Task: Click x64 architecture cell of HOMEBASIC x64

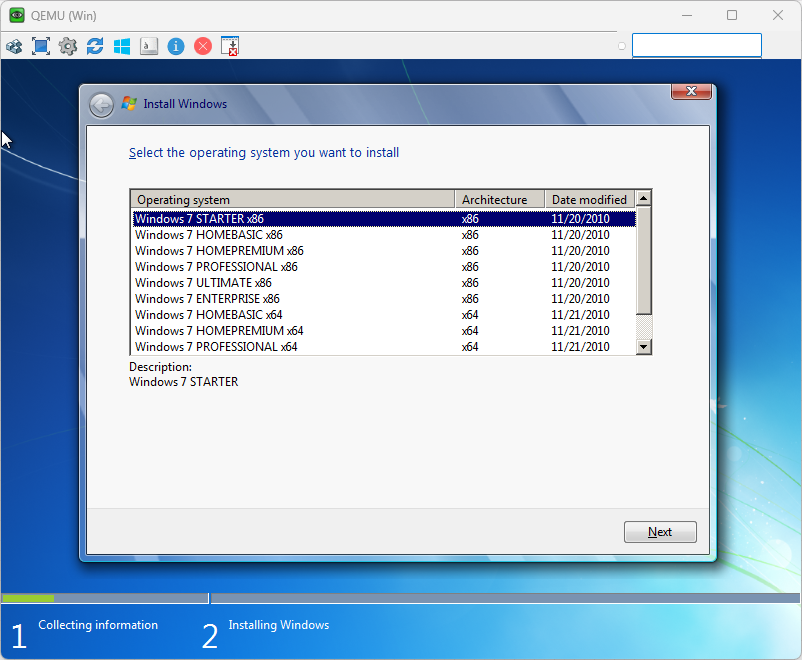Action: pos(470,315)
